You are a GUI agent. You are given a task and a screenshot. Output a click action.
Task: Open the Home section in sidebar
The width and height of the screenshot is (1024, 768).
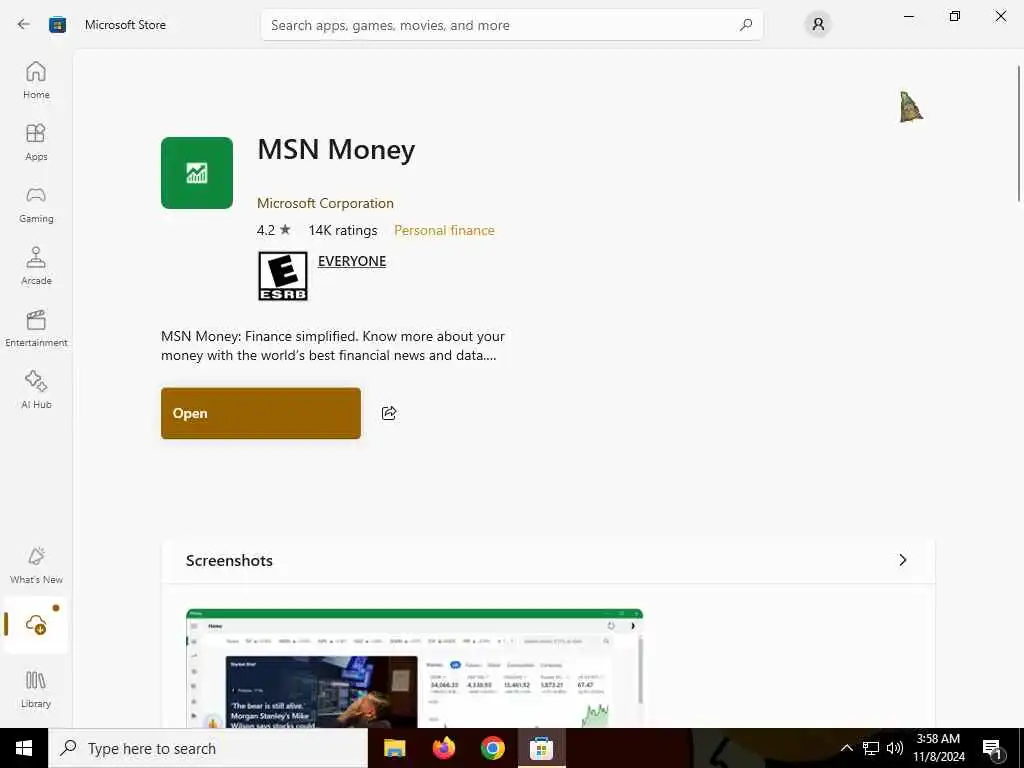(x=36, y=80)
